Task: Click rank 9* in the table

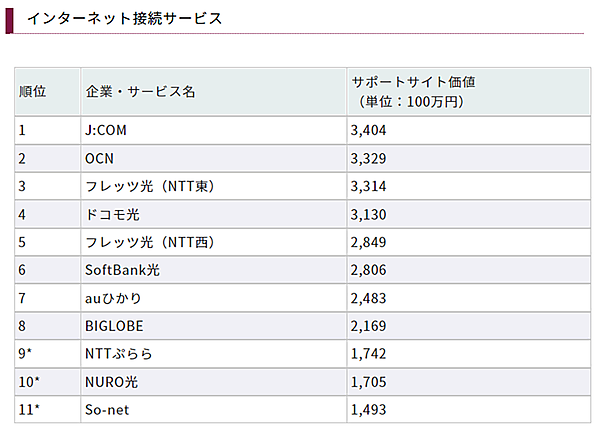Action: (26, 354)
